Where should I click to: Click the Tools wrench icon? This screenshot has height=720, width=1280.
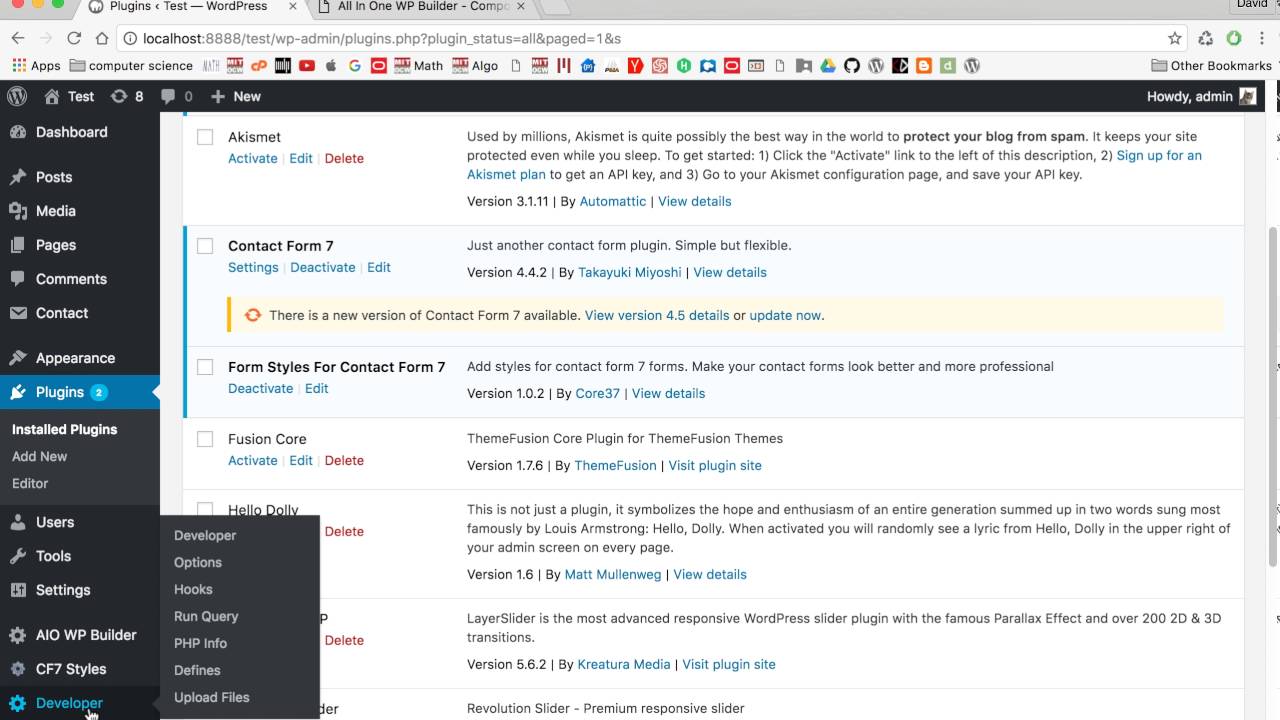click(18, 556)
